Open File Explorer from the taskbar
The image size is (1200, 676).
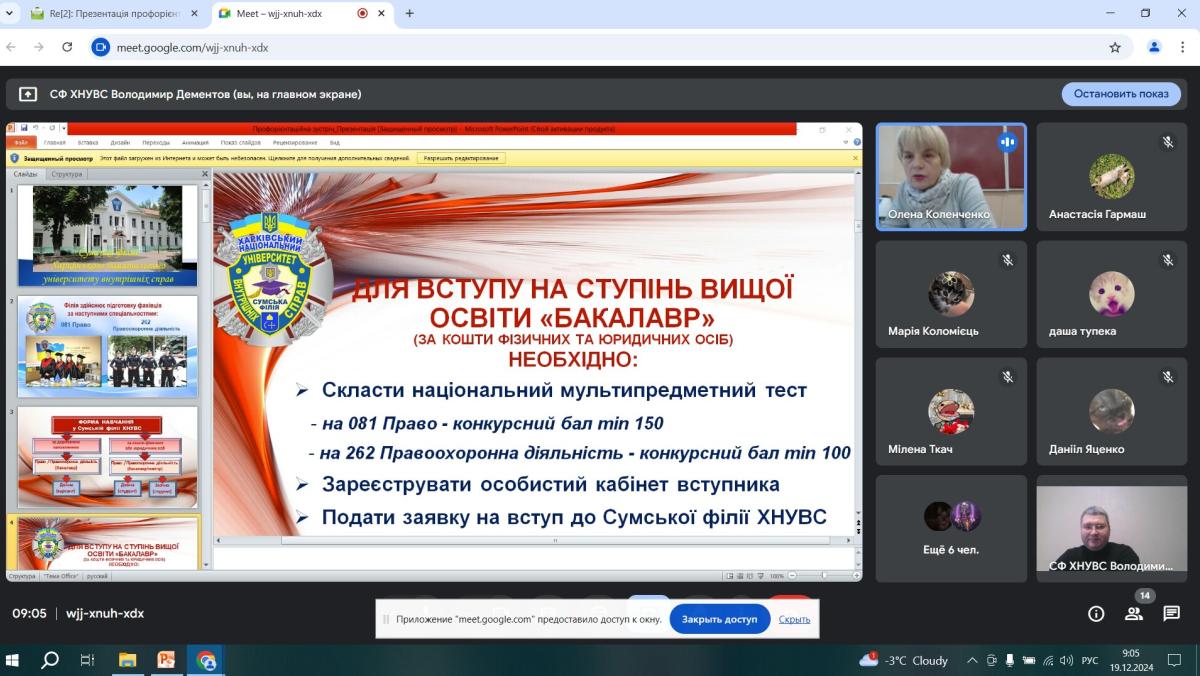click(127, 660)
